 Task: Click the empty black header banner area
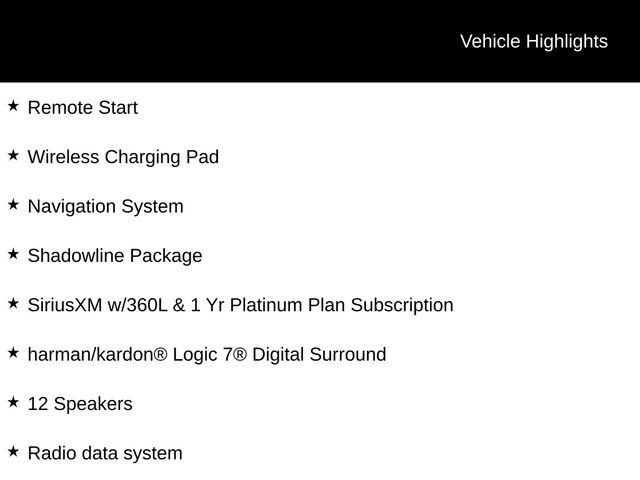(200, 41)
